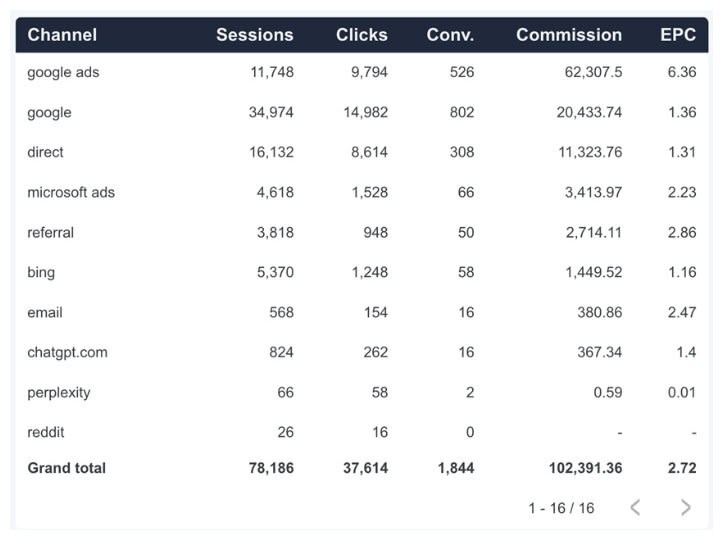Pick the perplexity channel row
The image size is (725, 546).
click(59, 392)
